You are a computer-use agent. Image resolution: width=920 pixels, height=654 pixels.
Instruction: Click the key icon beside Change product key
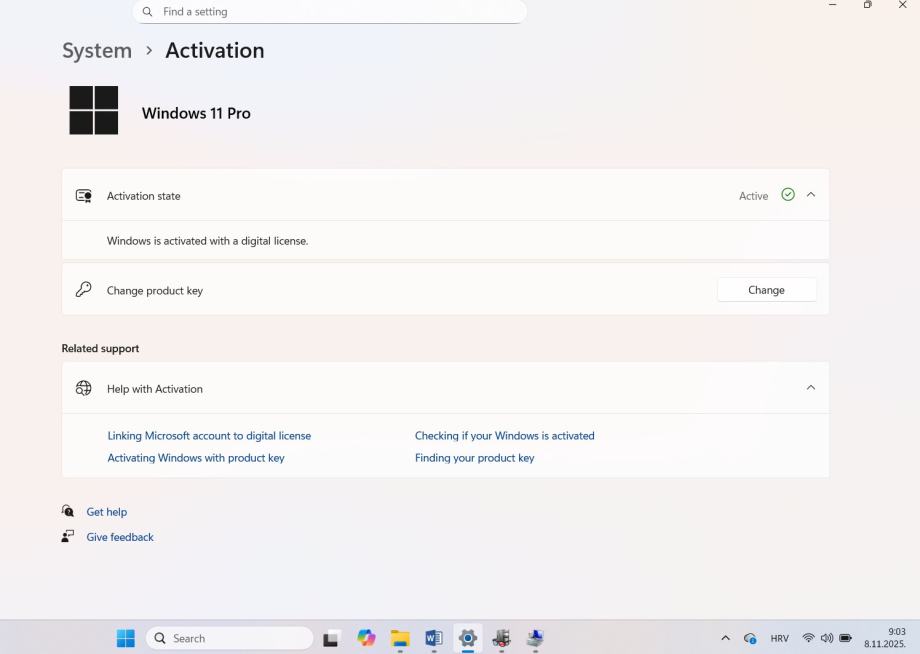pyautogui.click(x=83, y=289)
